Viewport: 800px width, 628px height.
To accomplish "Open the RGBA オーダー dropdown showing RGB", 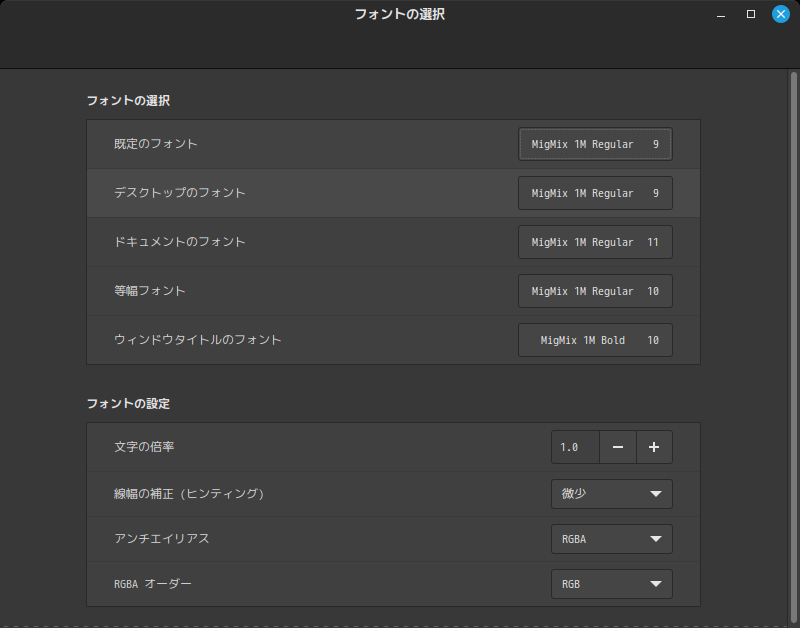I will tap(611, 584).
